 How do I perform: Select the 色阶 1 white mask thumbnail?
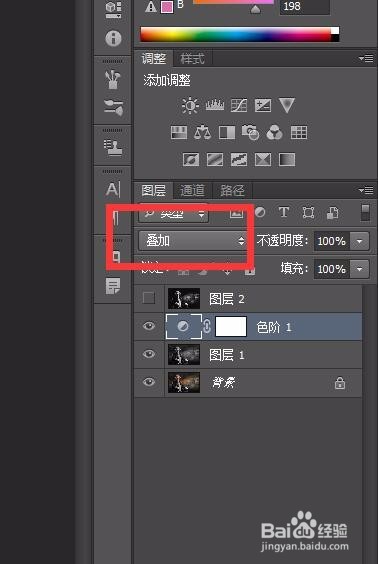231,326
